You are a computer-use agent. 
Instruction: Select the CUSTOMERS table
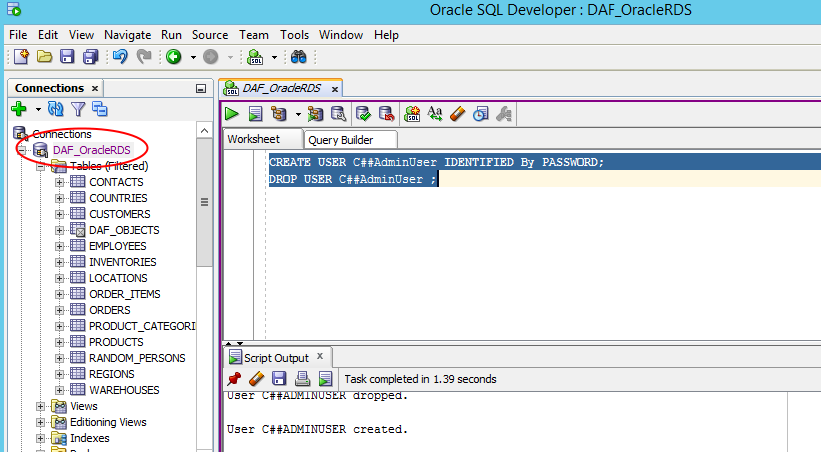coord(119,214)
